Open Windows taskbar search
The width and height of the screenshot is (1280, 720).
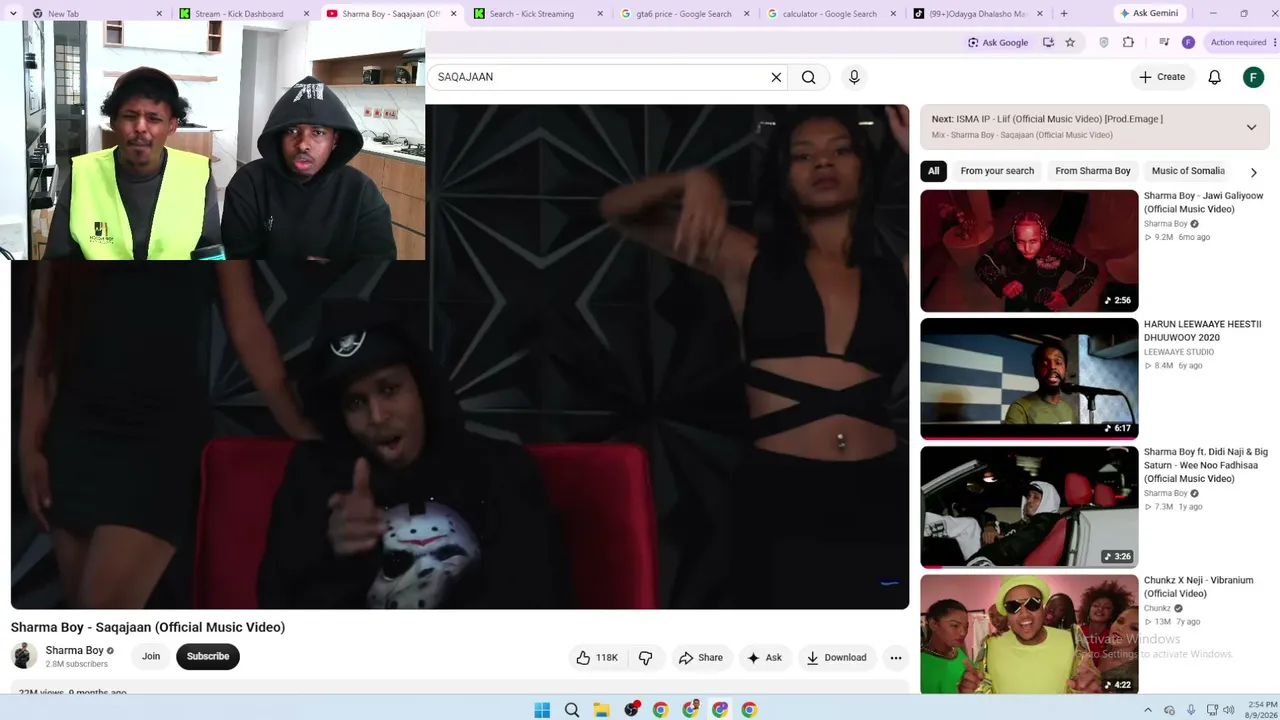point(572,710)
